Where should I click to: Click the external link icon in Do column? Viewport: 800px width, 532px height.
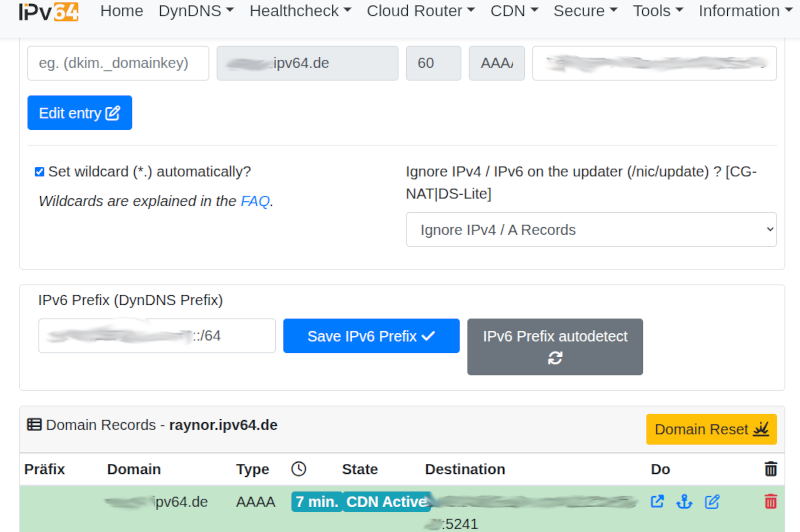pos(657,502)
